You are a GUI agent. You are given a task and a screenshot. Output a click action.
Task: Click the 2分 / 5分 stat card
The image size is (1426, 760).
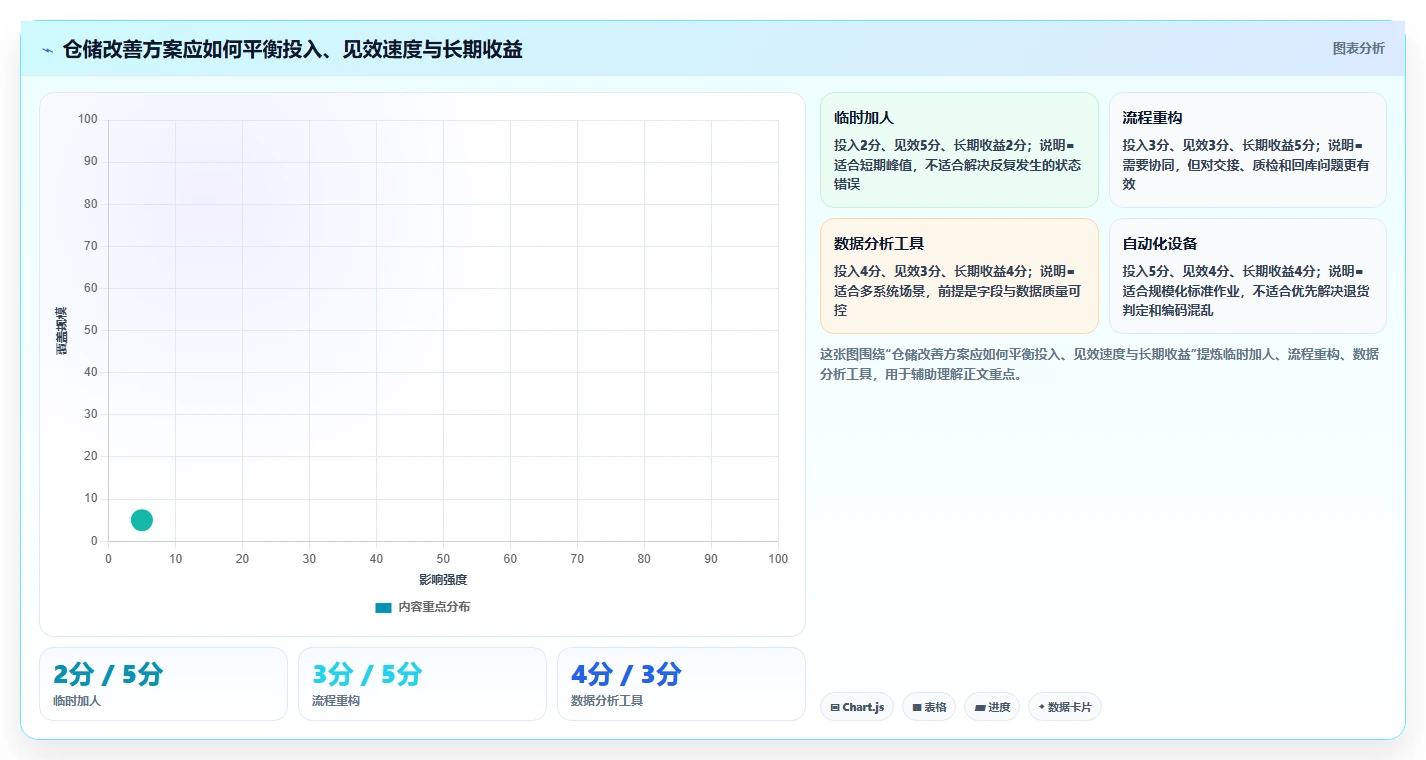pyautogui.click(x=163, y=684)
